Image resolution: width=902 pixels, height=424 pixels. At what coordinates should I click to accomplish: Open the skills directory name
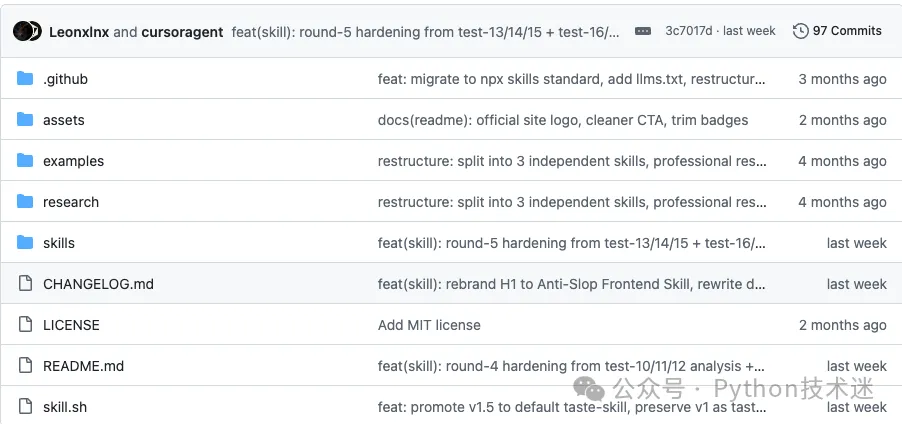(x=59, y=243)
